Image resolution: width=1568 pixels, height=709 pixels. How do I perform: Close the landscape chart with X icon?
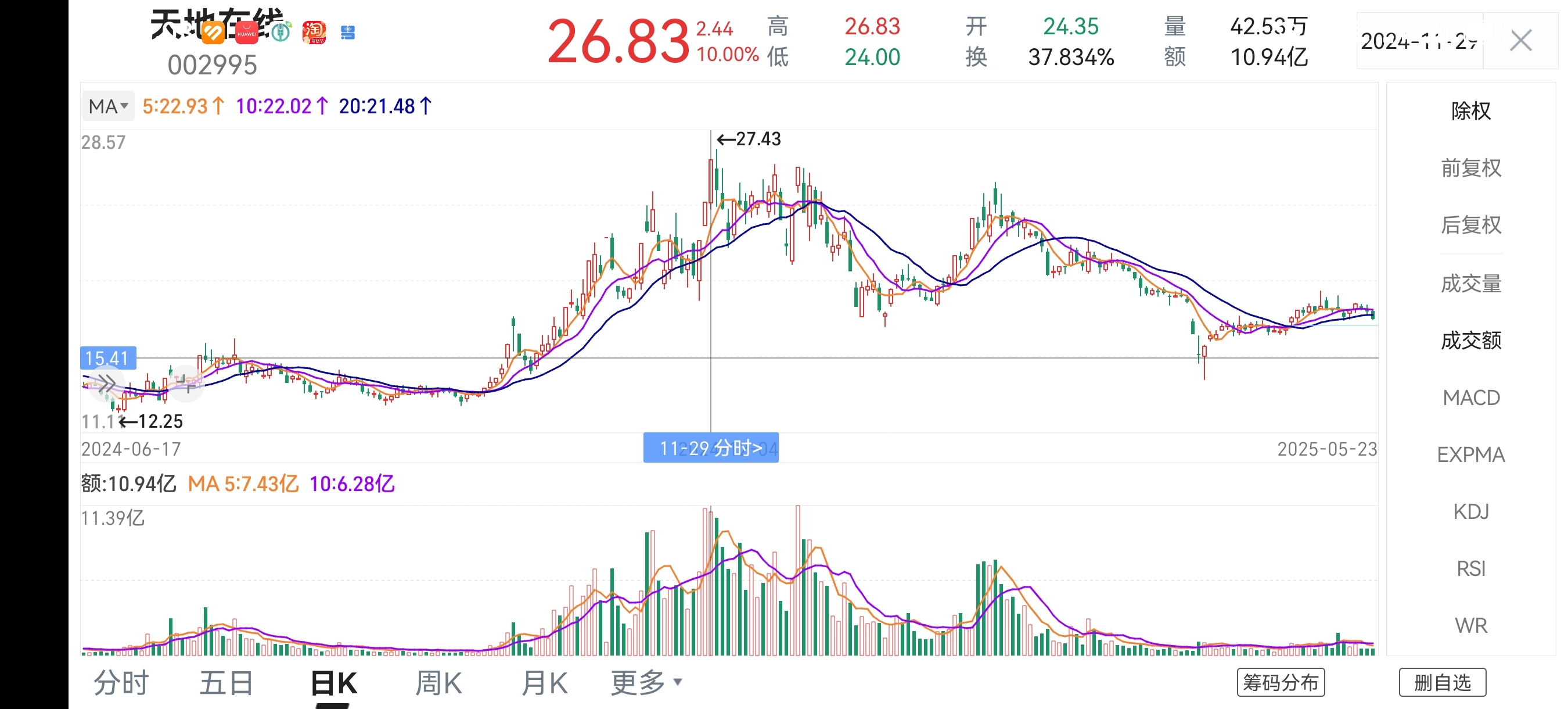point(1520,41)
